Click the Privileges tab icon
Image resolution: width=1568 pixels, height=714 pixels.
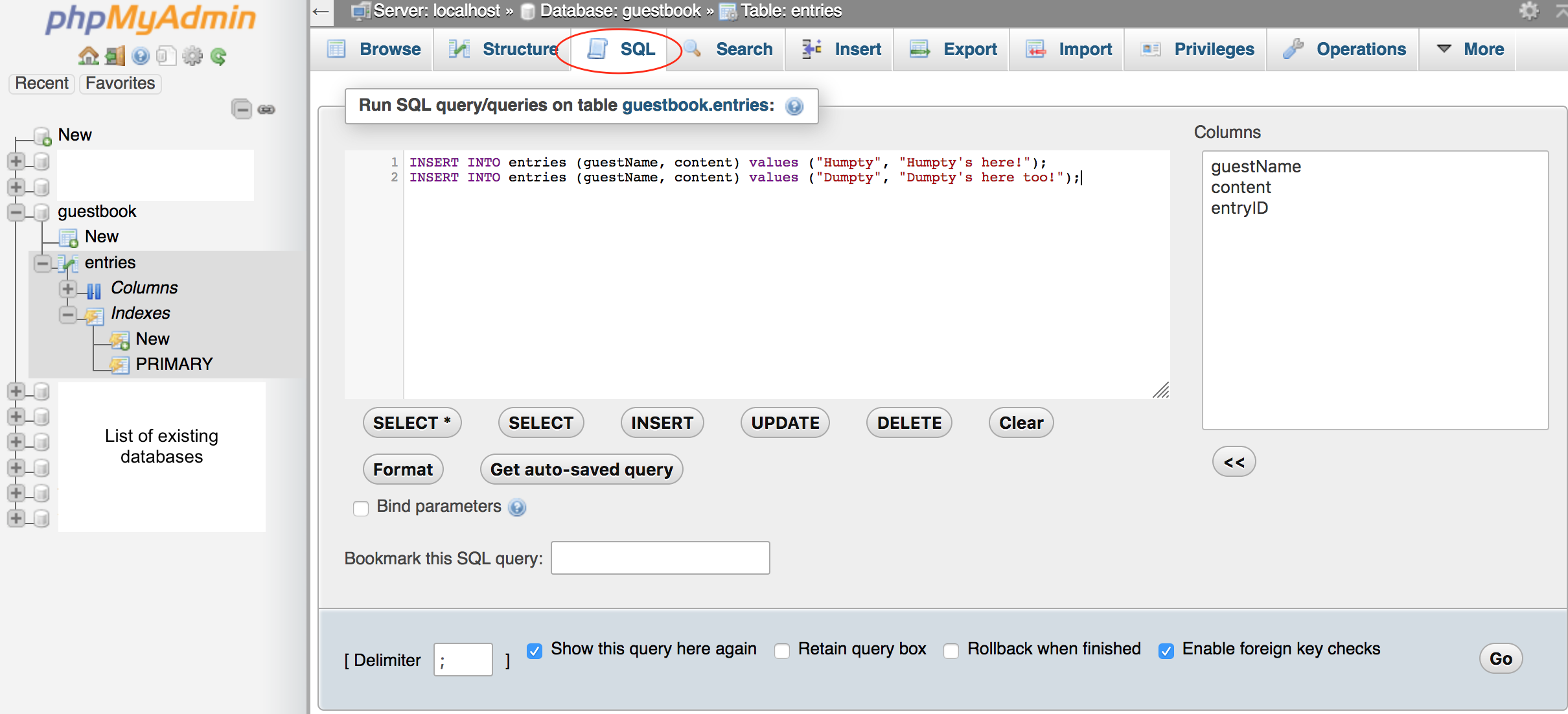[x=1148, y=48]
